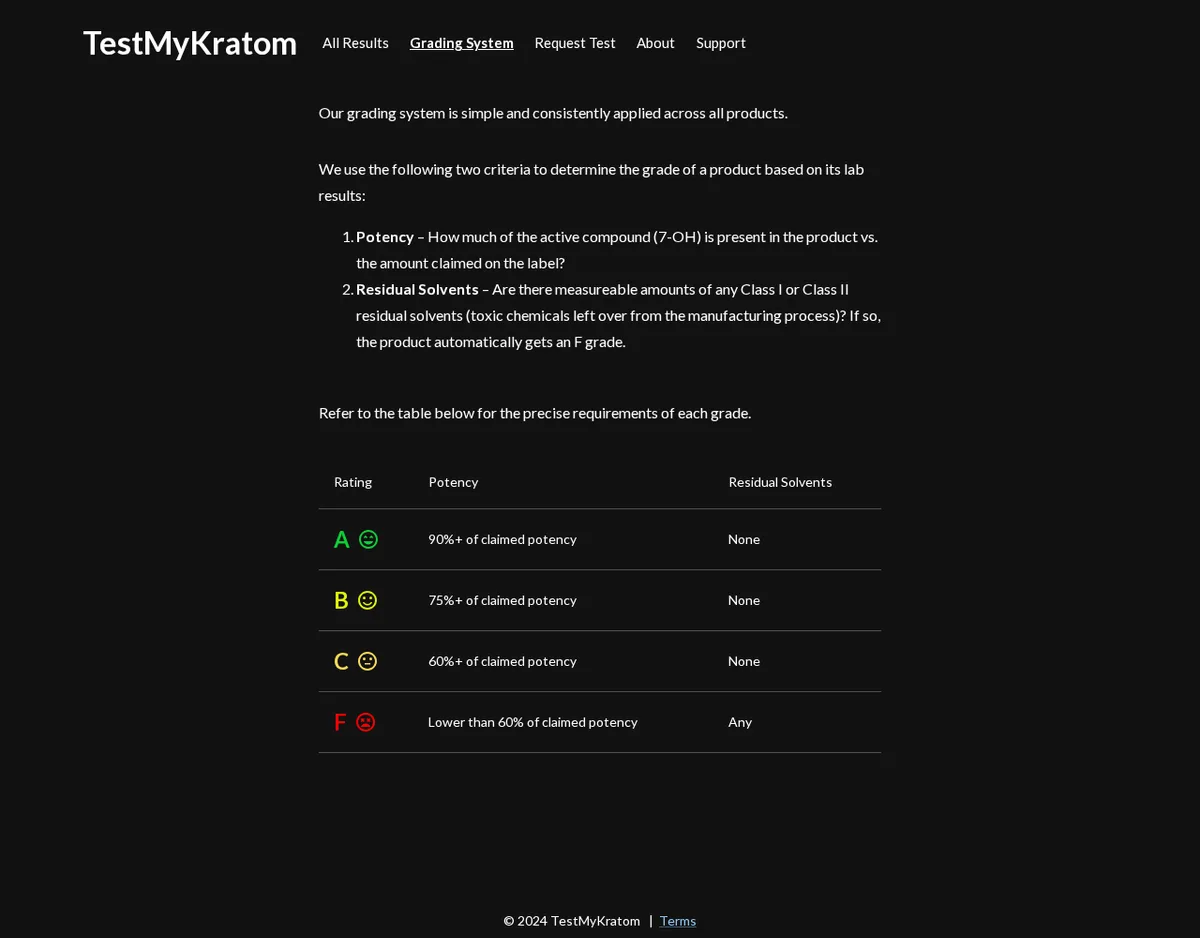1200x938 pixels.
Task: Go to the Request Test page
Action: (x=575, y=43)
